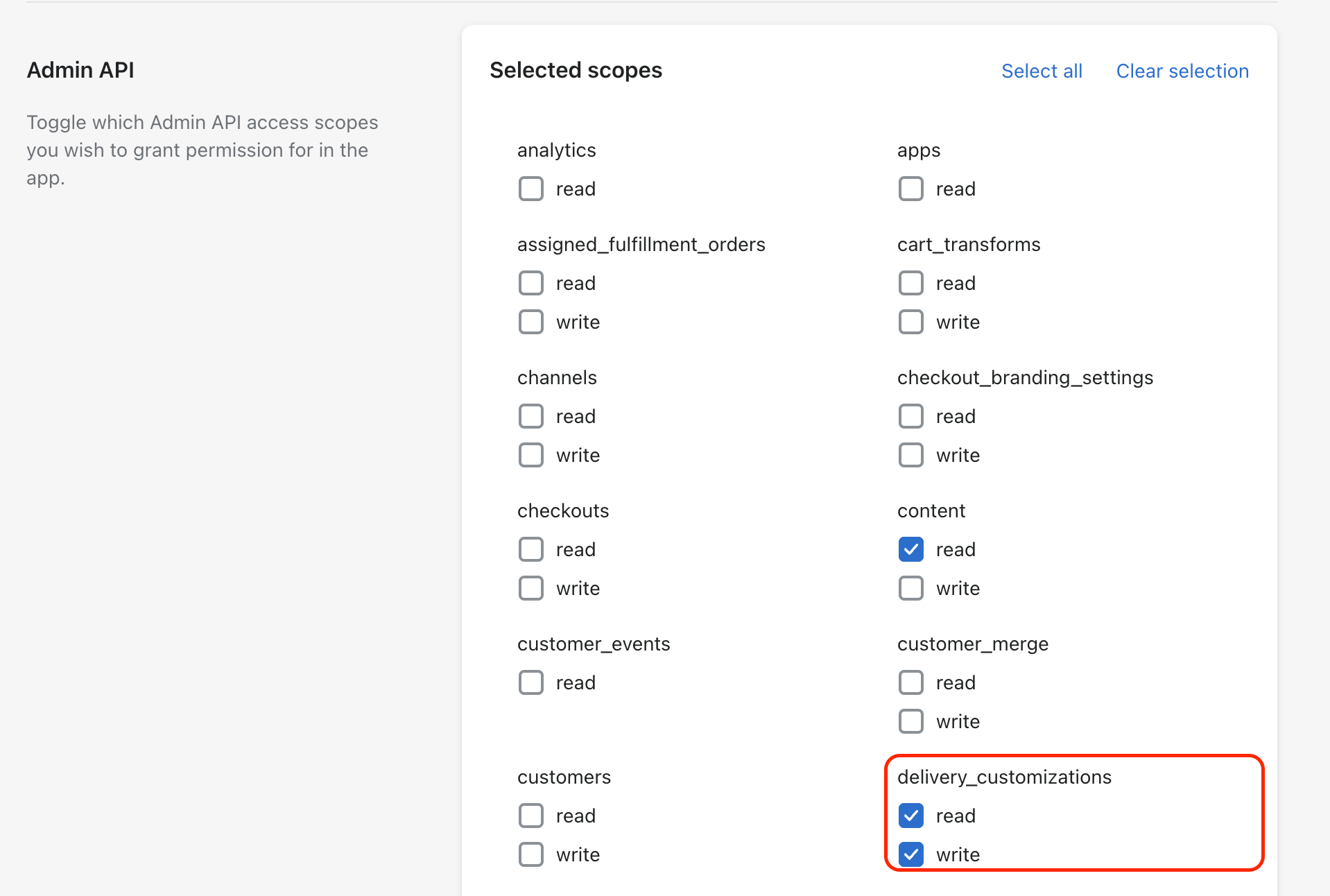Viewport: 1330px width, 896px height.
Task: Enable channels write scope
Action: tap(531, 455)
